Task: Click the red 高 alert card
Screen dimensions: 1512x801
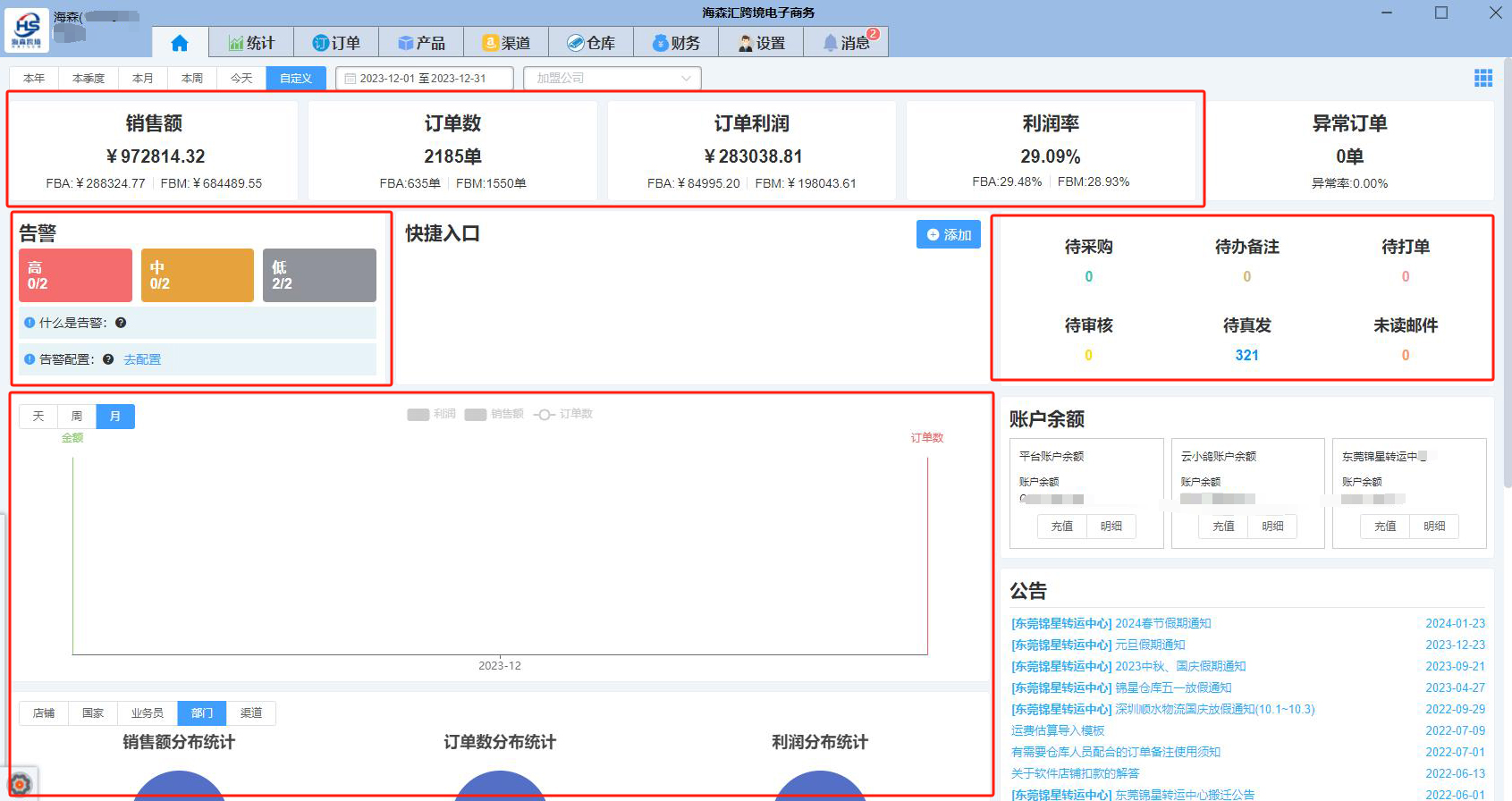Action: (x=76, y=275)
